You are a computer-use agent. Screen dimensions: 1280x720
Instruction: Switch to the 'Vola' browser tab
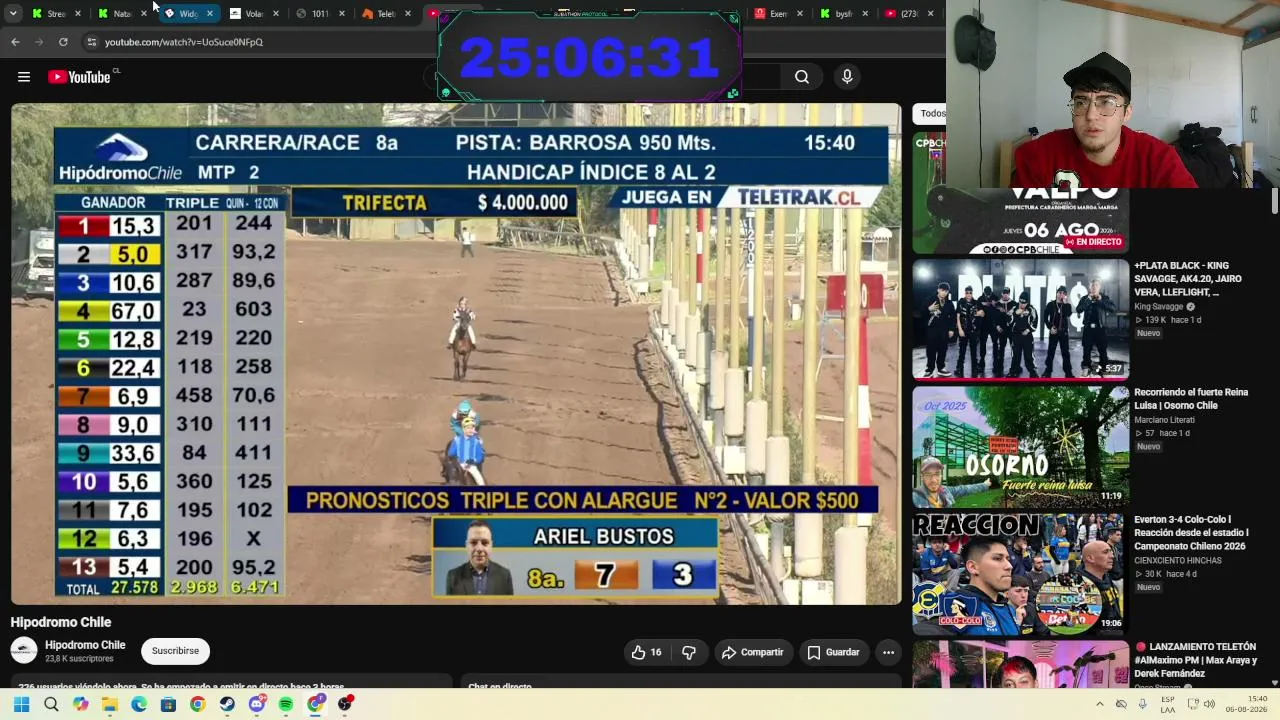254,14
